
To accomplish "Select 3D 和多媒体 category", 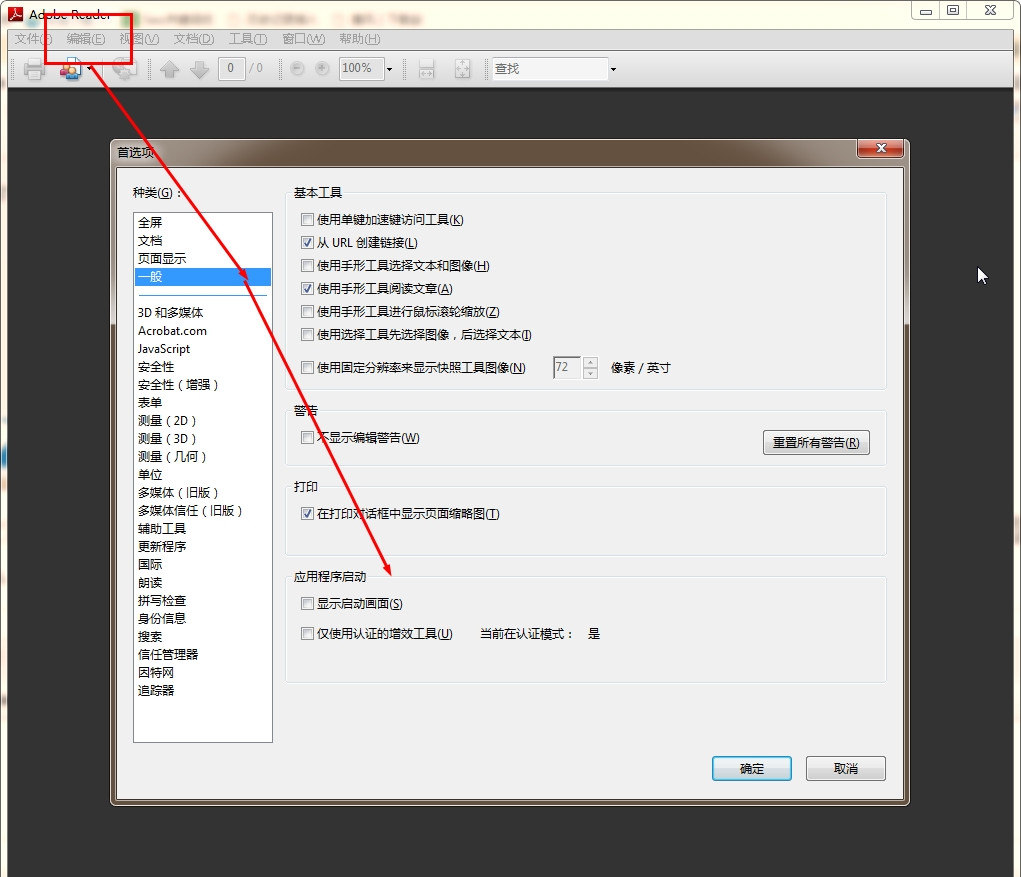I will pyautogui.click(x=203, y=313).
